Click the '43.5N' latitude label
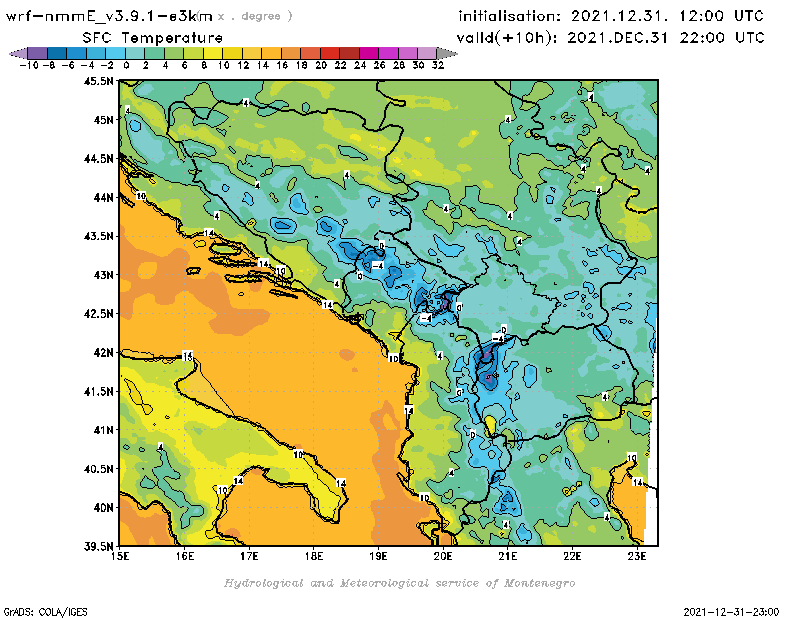The image size is (800, 618). tap(98, 236)
